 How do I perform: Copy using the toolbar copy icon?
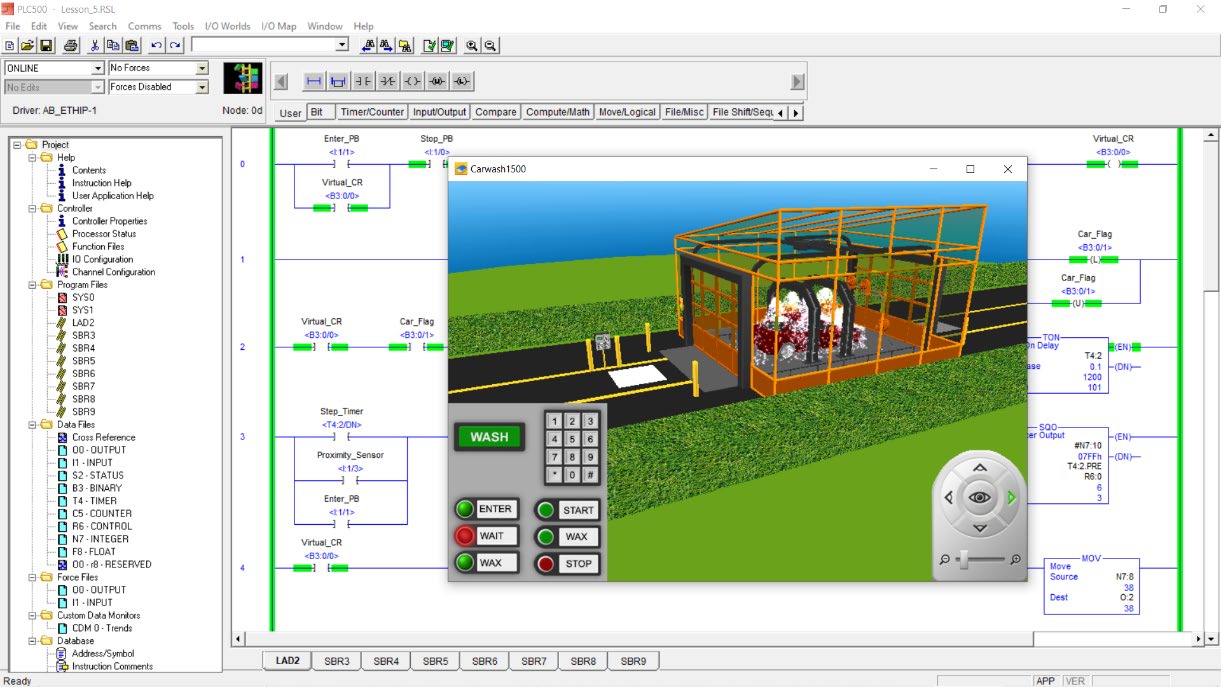point(113,45)
